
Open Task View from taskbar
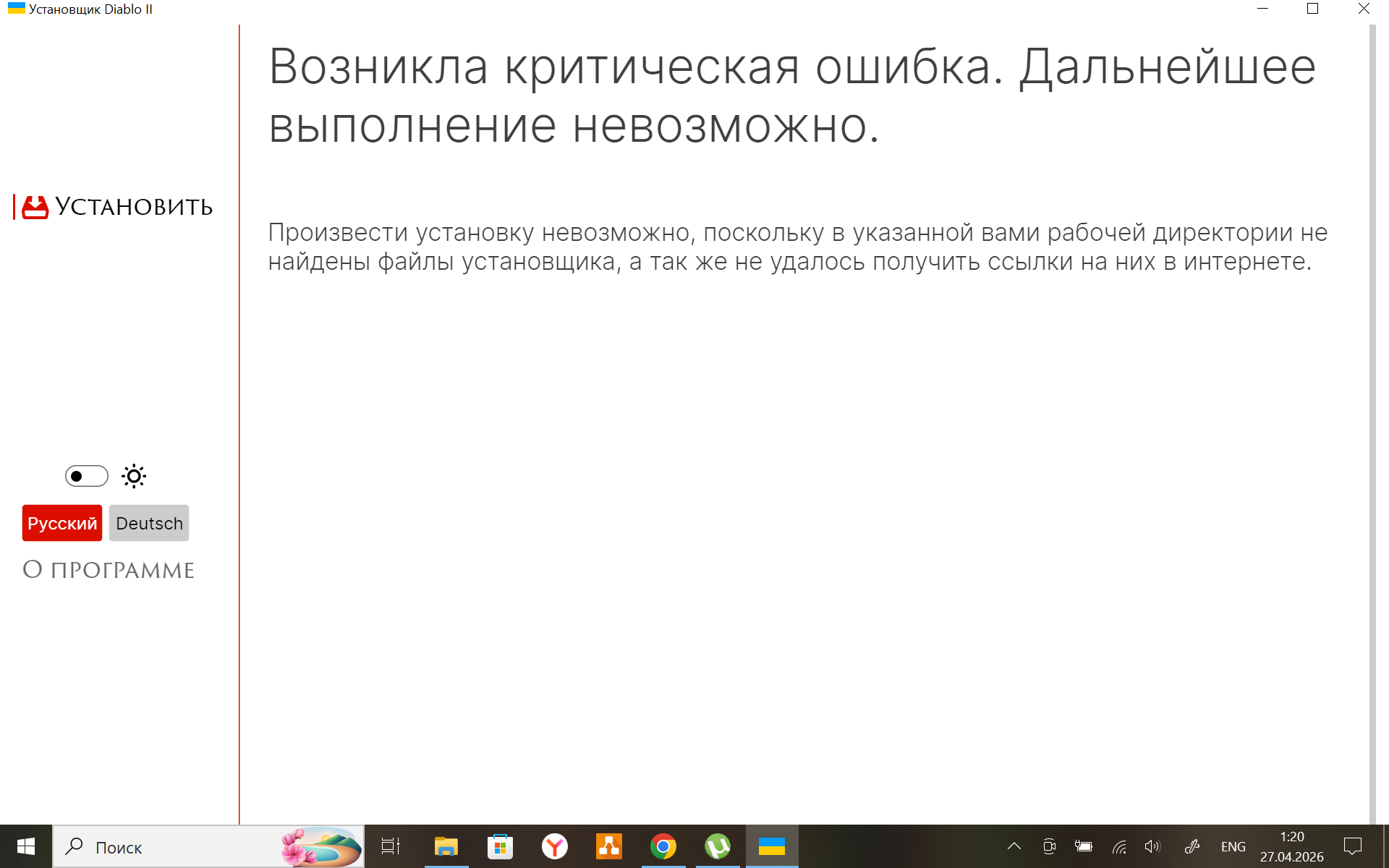pos(391,846)
